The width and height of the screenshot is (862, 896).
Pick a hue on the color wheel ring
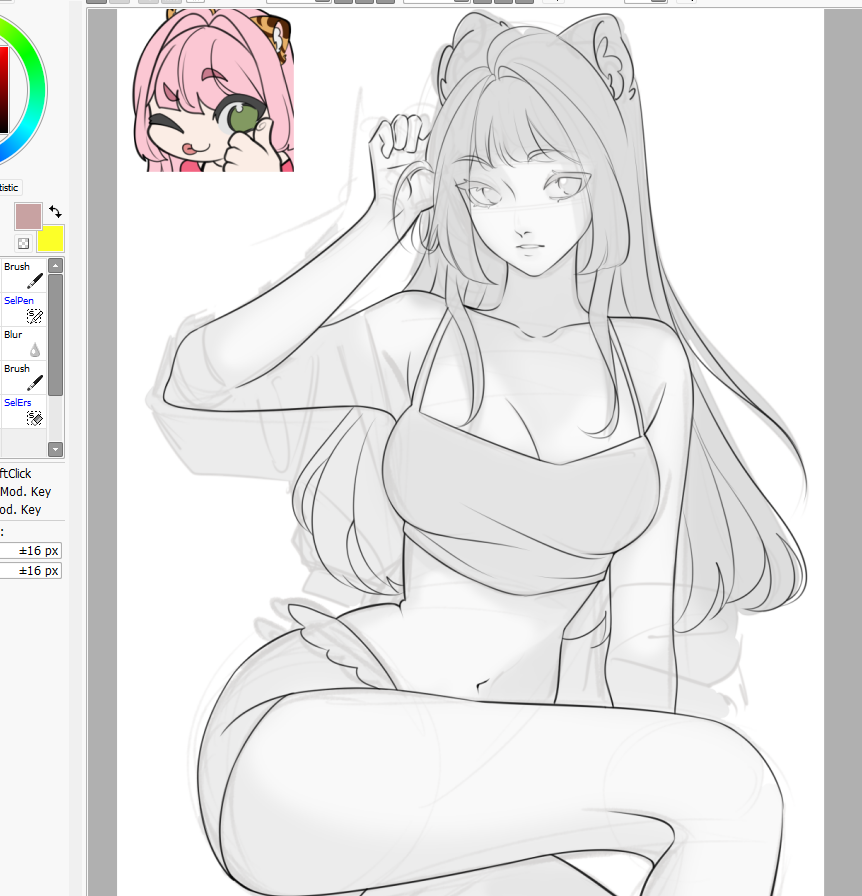point(37,91)
